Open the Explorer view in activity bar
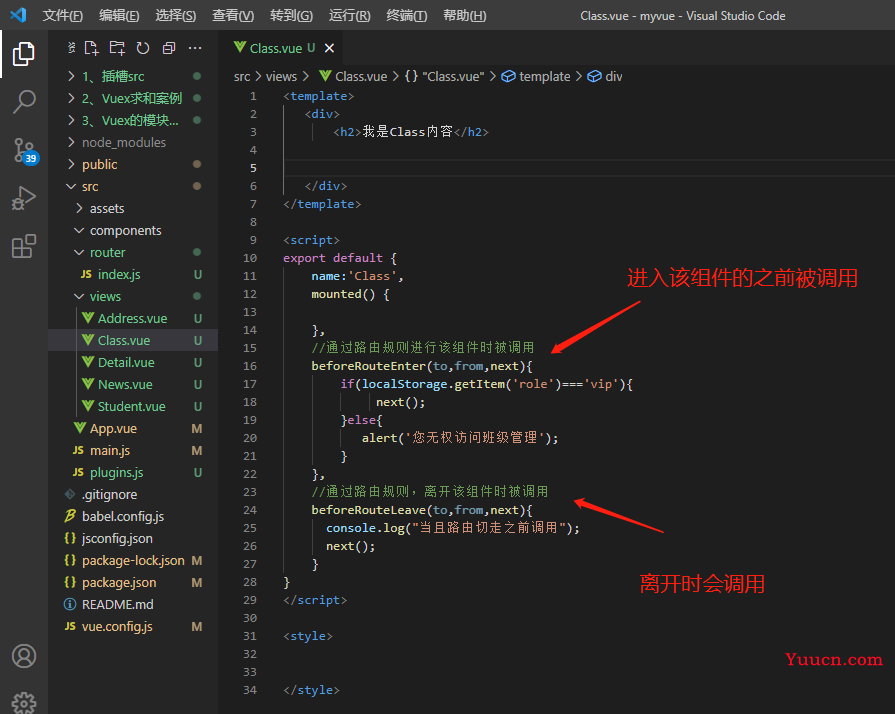Viewport: 895px width, 714px height. (23, 54)
